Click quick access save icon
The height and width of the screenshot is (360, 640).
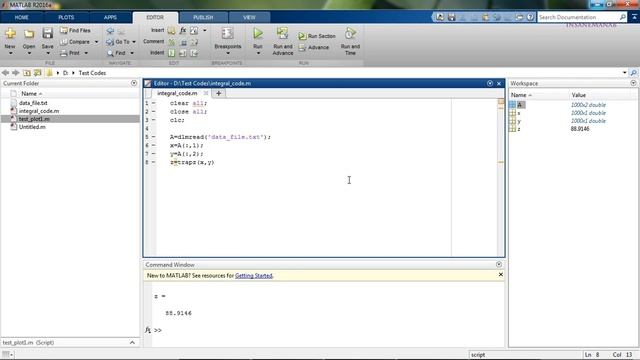click(x=451, y=17)
